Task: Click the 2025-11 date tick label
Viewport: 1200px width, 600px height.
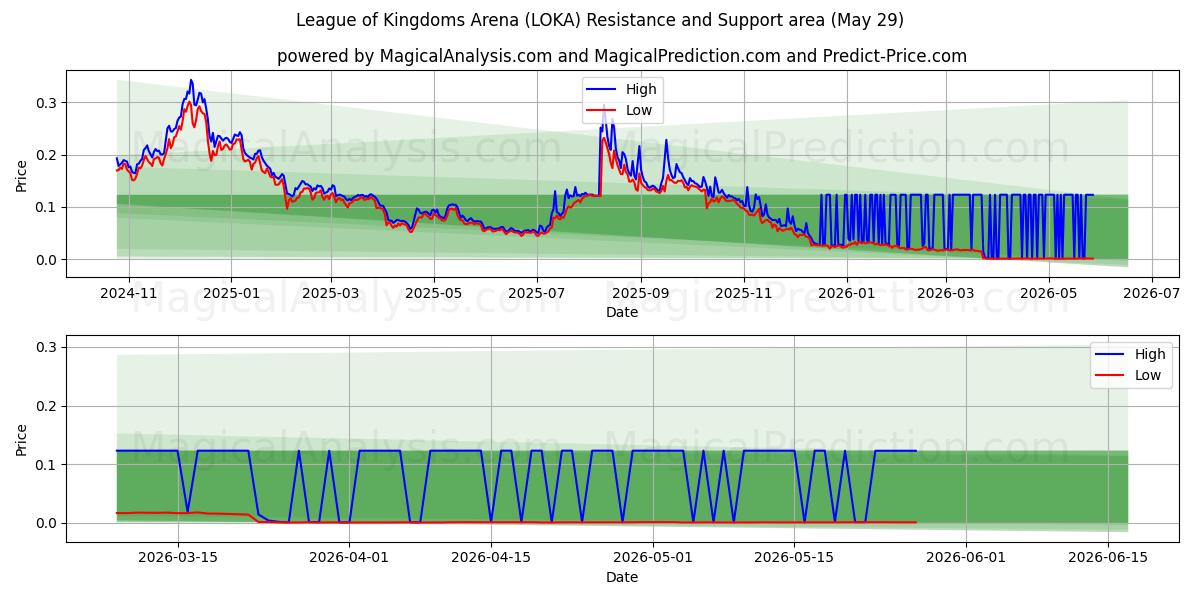Action: [x=743, y=294]
